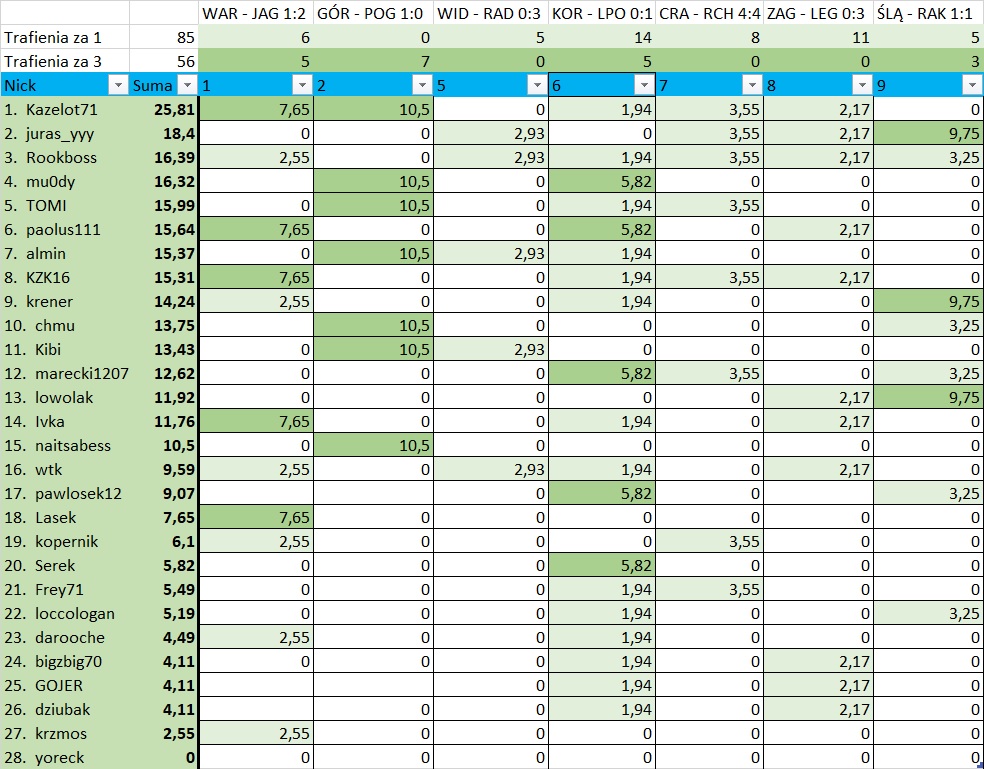Open the Nick column filter dropdown

[117, 86]
